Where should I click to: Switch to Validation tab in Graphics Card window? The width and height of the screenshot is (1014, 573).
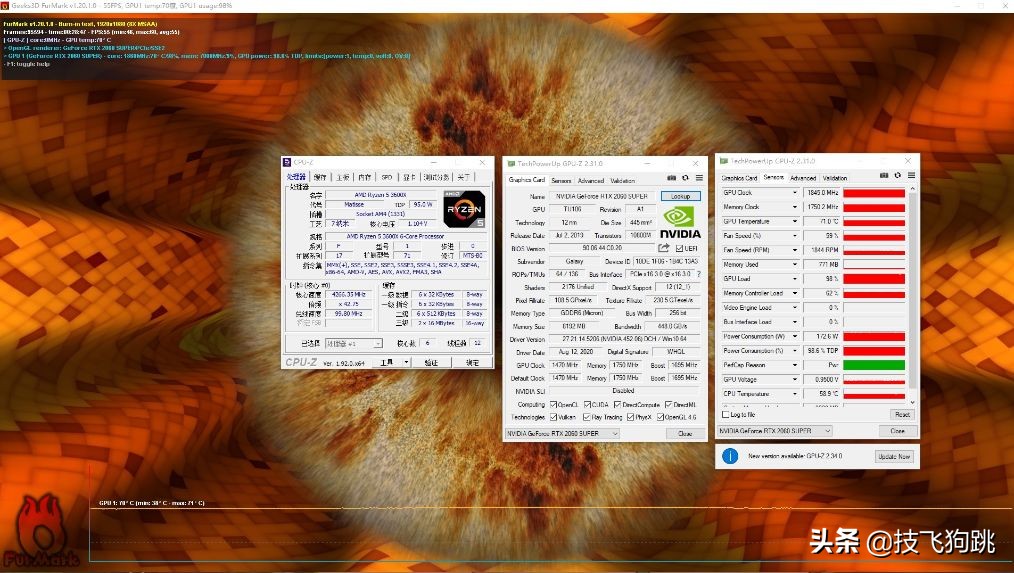pos(623,180)
